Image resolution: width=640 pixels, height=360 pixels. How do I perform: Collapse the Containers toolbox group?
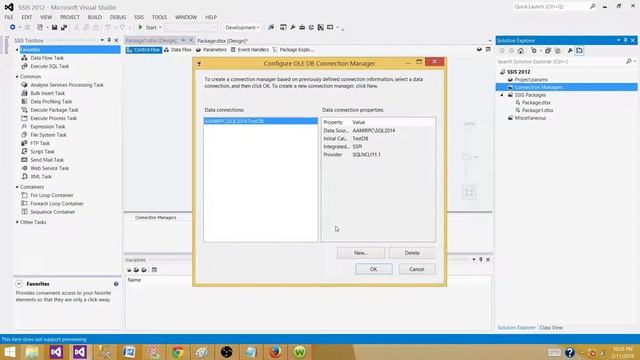pos(17,187)
